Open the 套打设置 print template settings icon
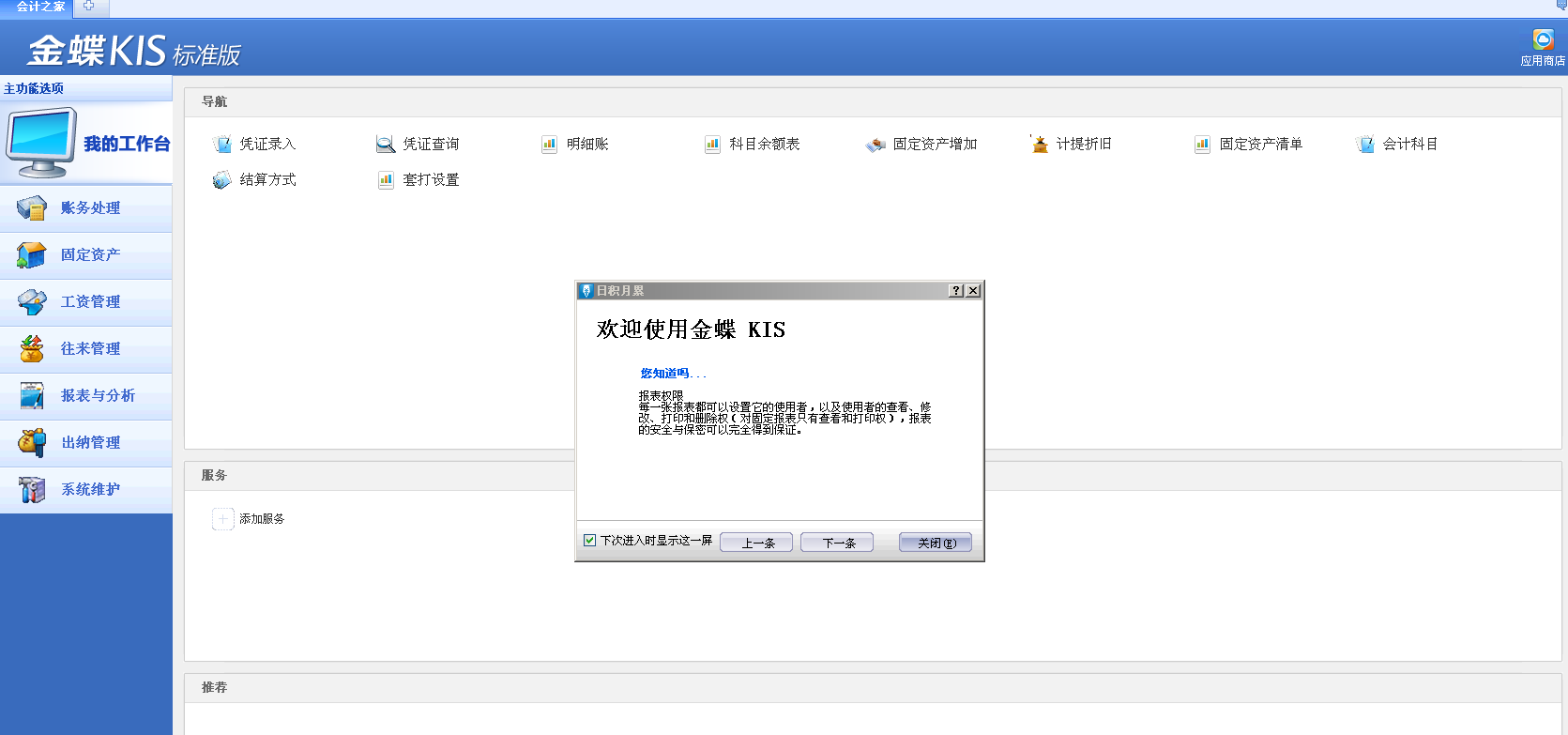The width and height of the screenshot is (1568, 735). pos(386,179)
